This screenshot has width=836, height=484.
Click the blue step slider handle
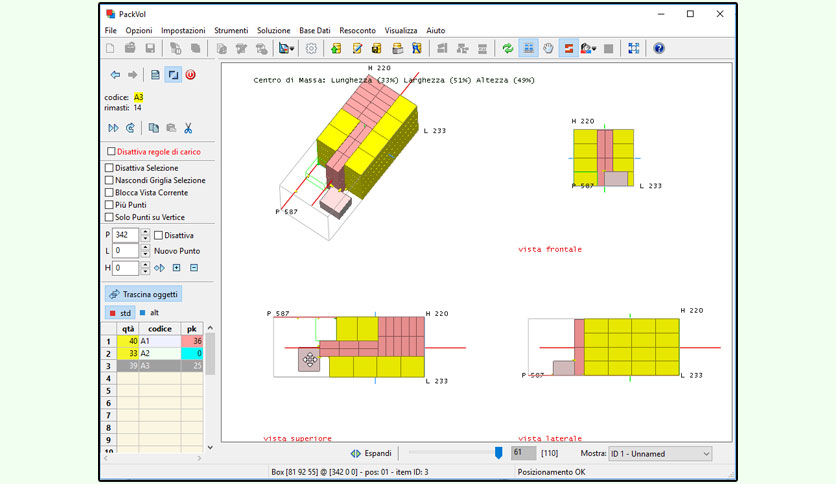498,453
